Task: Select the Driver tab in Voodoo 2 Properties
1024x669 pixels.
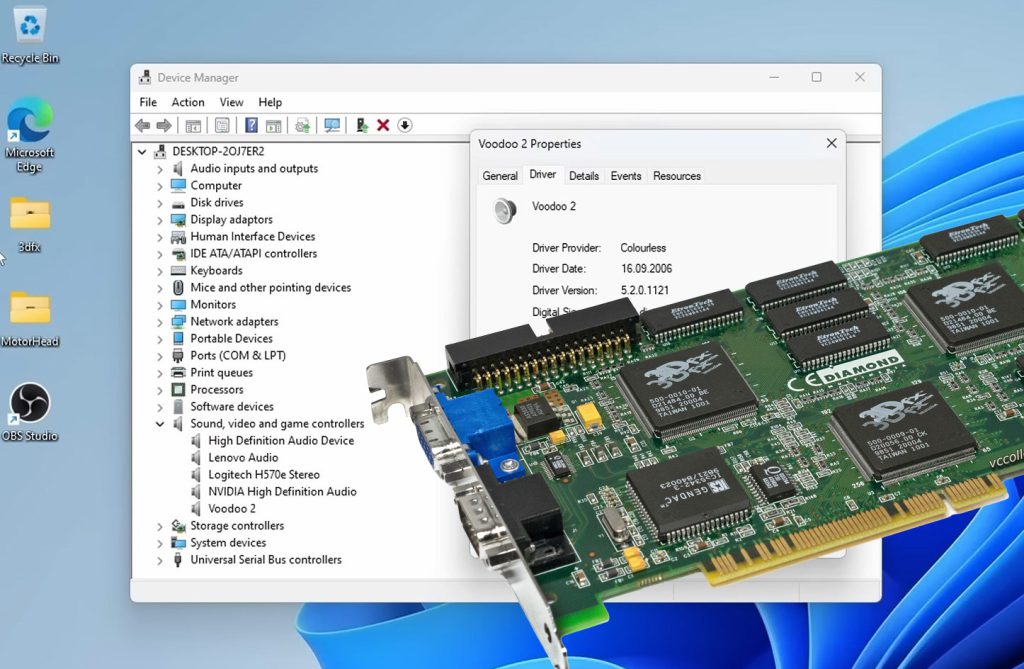Action: pyautogui.click(x=542, y=175)
